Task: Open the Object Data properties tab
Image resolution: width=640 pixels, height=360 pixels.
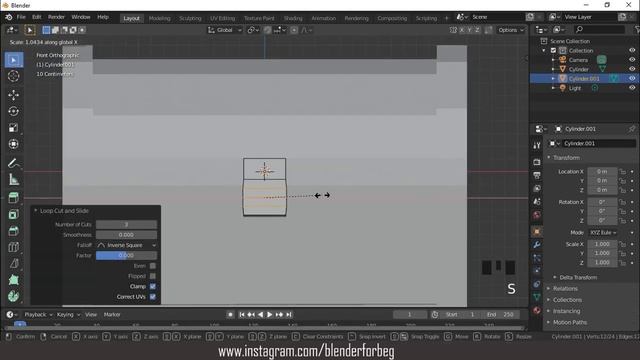Action: (537, 297)
